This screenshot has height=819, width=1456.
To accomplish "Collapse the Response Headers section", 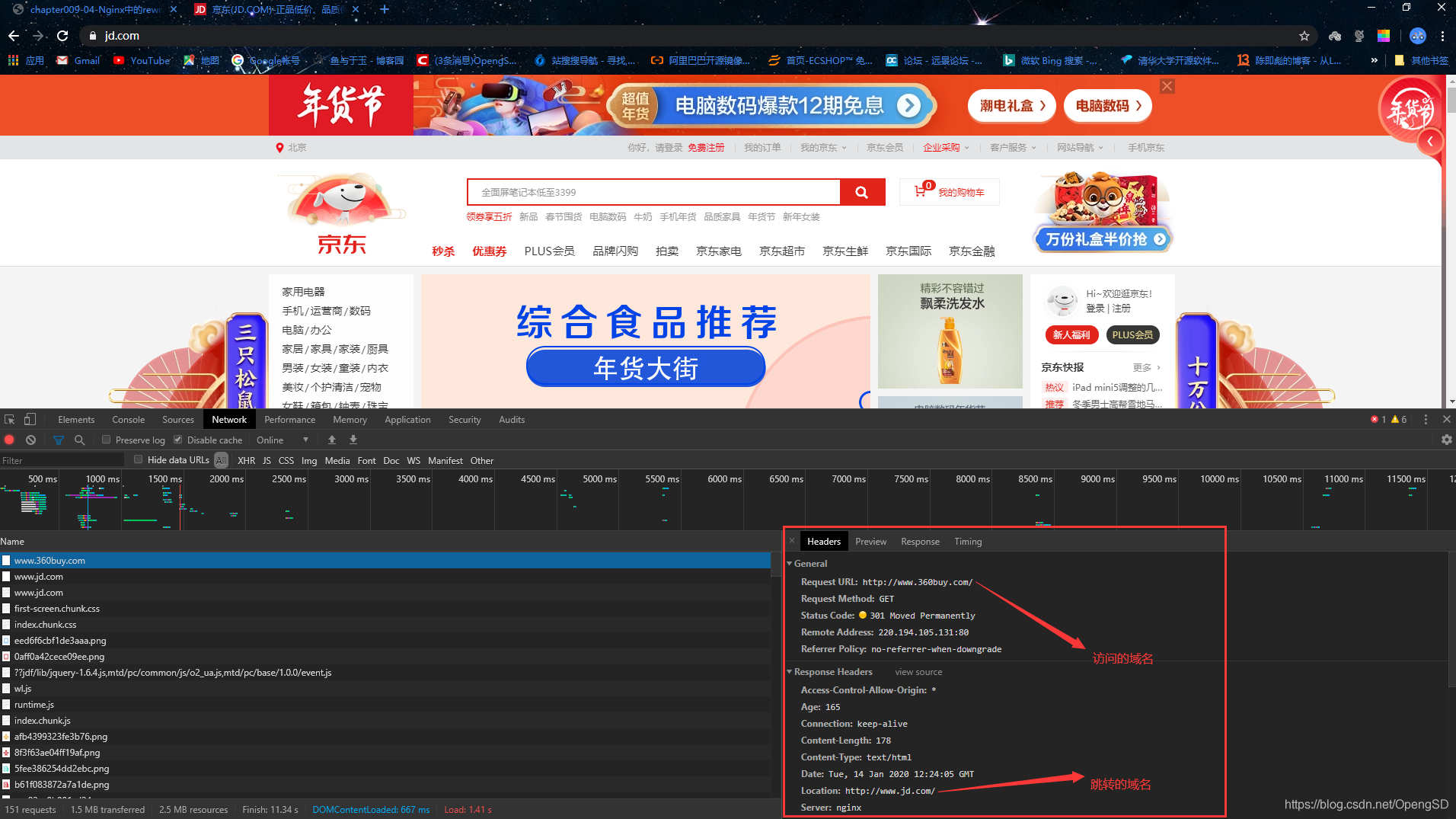I will click(x=790, y=671).
